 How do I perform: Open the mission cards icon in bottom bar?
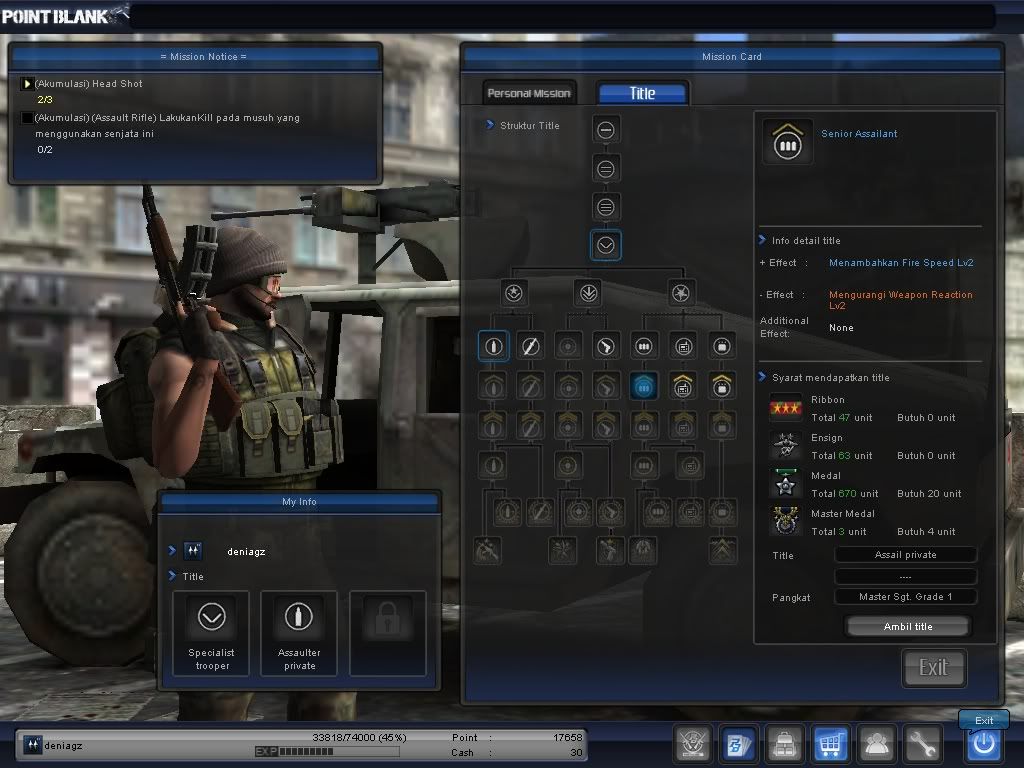tap(739, 743)
